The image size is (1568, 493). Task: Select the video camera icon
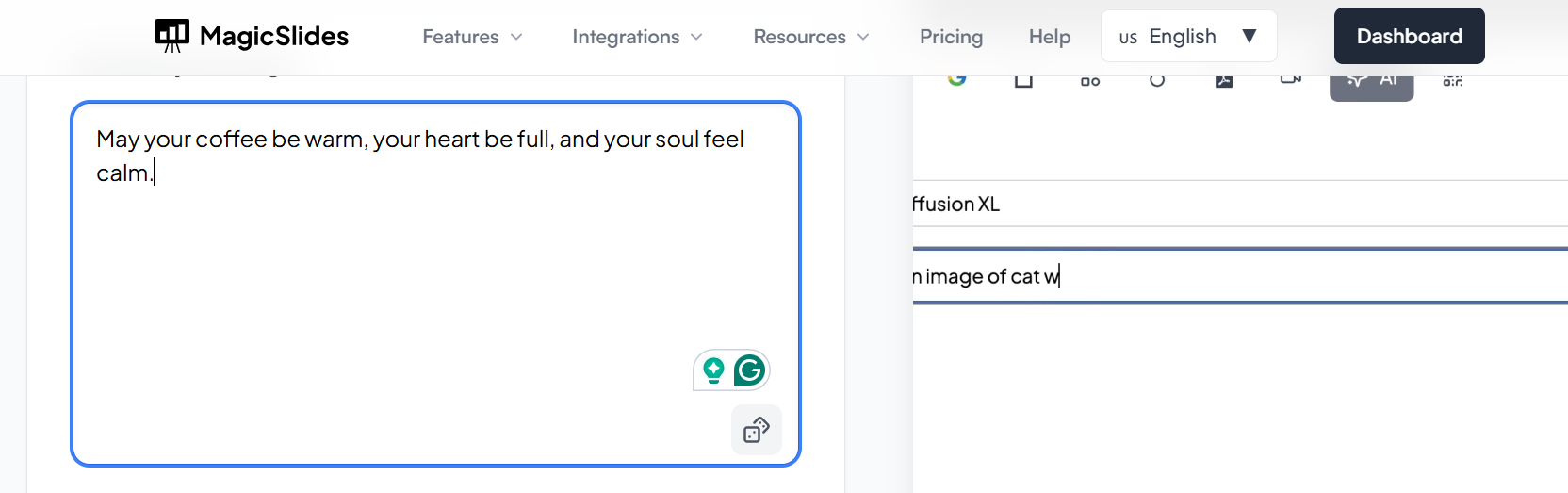click(1290, 80)
